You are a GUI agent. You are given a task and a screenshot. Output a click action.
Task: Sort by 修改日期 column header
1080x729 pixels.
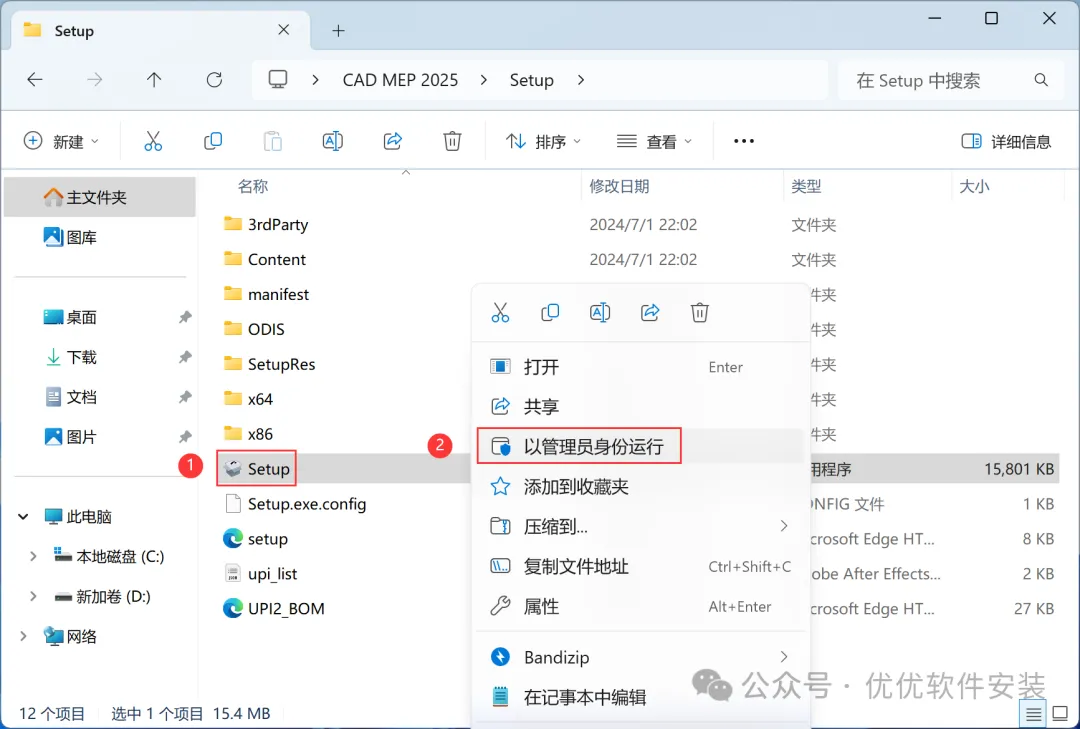coord(619,186)
